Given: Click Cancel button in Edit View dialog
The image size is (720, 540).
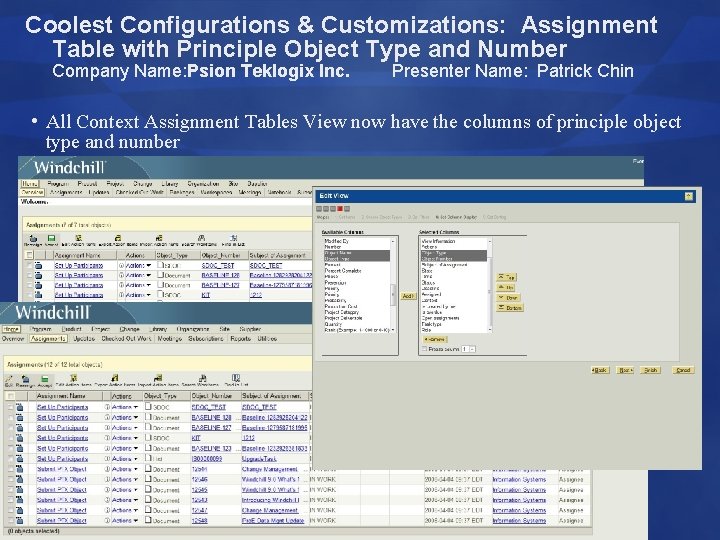Looking at the screenshot, I should click(x=683, y=370).
